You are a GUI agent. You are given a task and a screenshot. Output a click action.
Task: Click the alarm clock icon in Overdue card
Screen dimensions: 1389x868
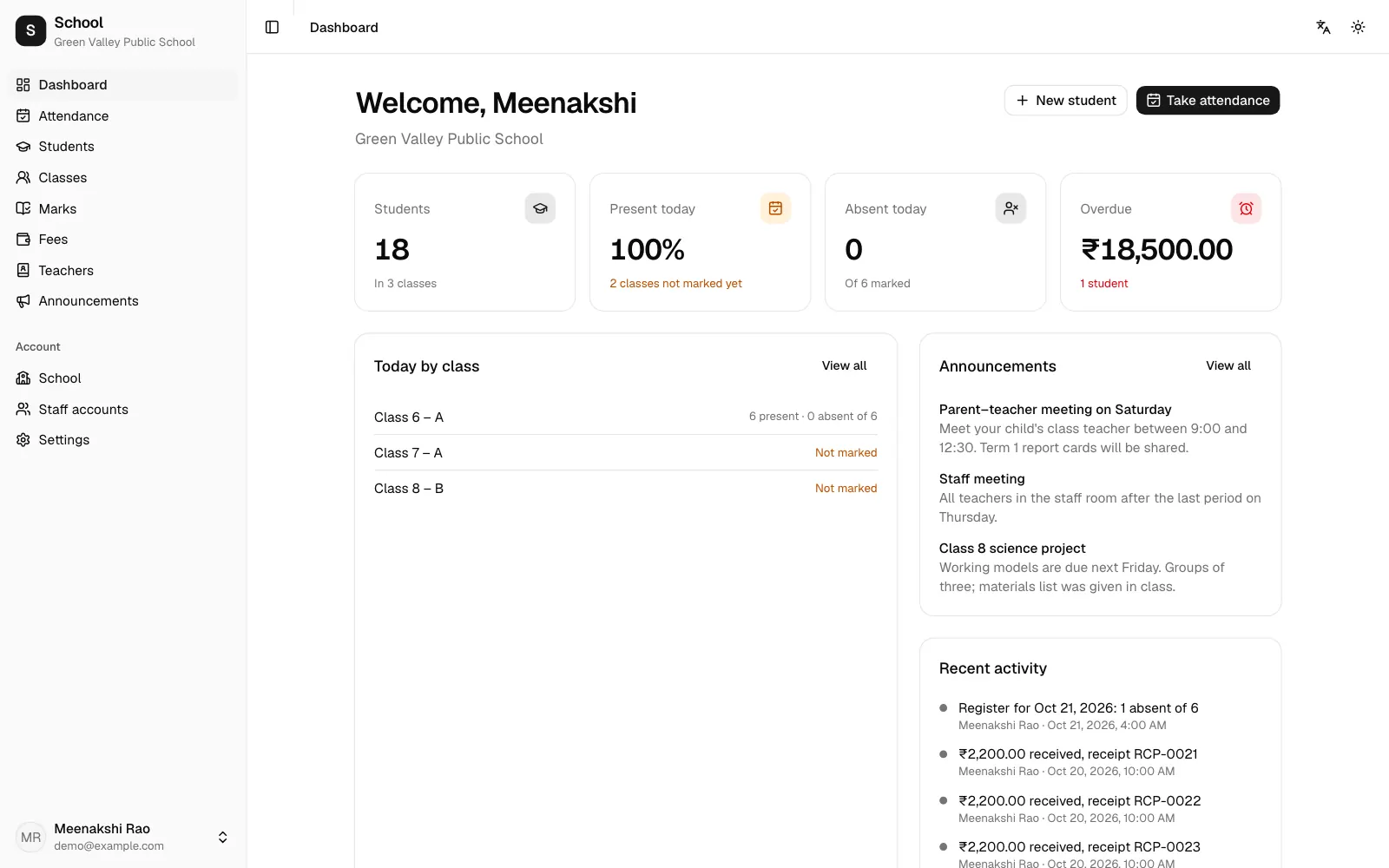tap(1246, 208)
